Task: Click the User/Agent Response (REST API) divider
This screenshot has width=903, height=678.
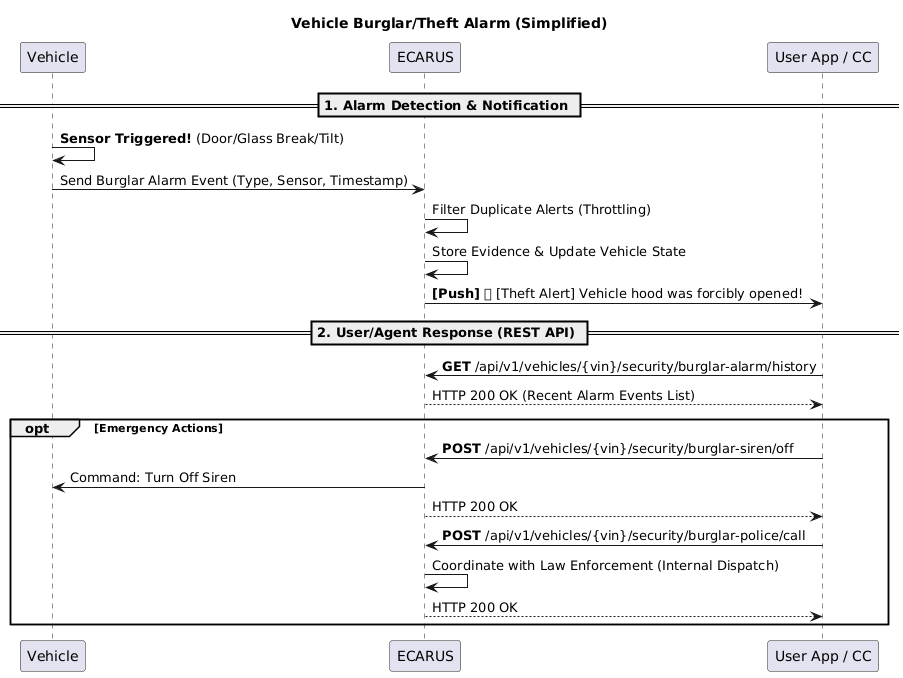Action: 449,332
